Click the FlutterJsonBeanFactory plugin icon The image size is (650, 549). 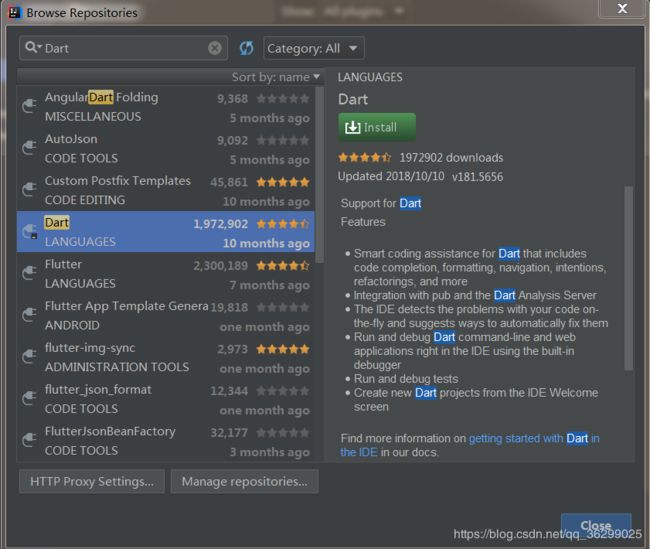29,440
